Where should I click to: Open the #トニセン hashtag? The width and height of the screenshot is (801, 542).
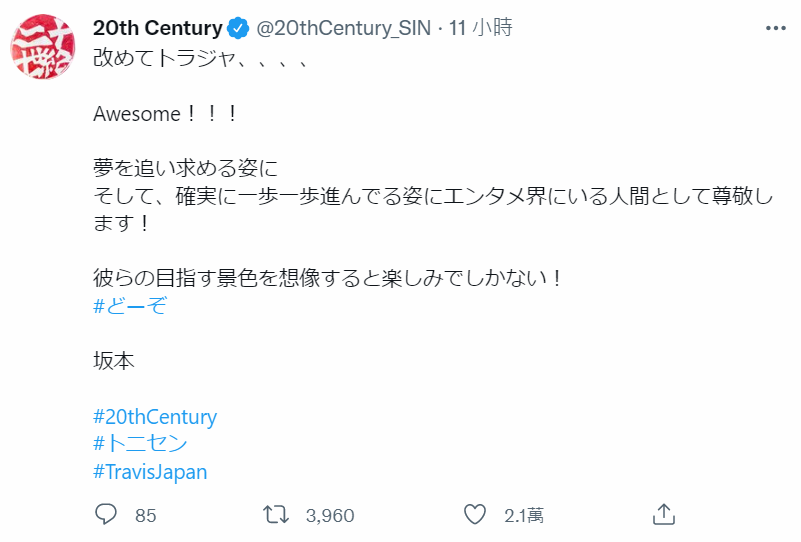pyautogui.click(x=140, y=443)
